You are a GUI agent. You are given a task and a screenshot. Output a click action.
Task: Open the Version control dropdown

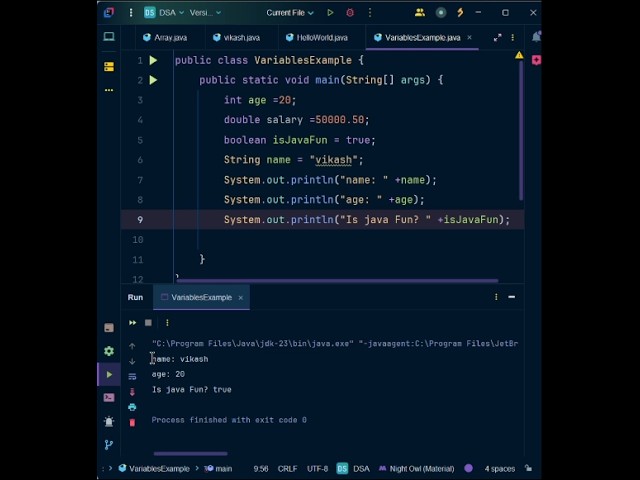205,13
